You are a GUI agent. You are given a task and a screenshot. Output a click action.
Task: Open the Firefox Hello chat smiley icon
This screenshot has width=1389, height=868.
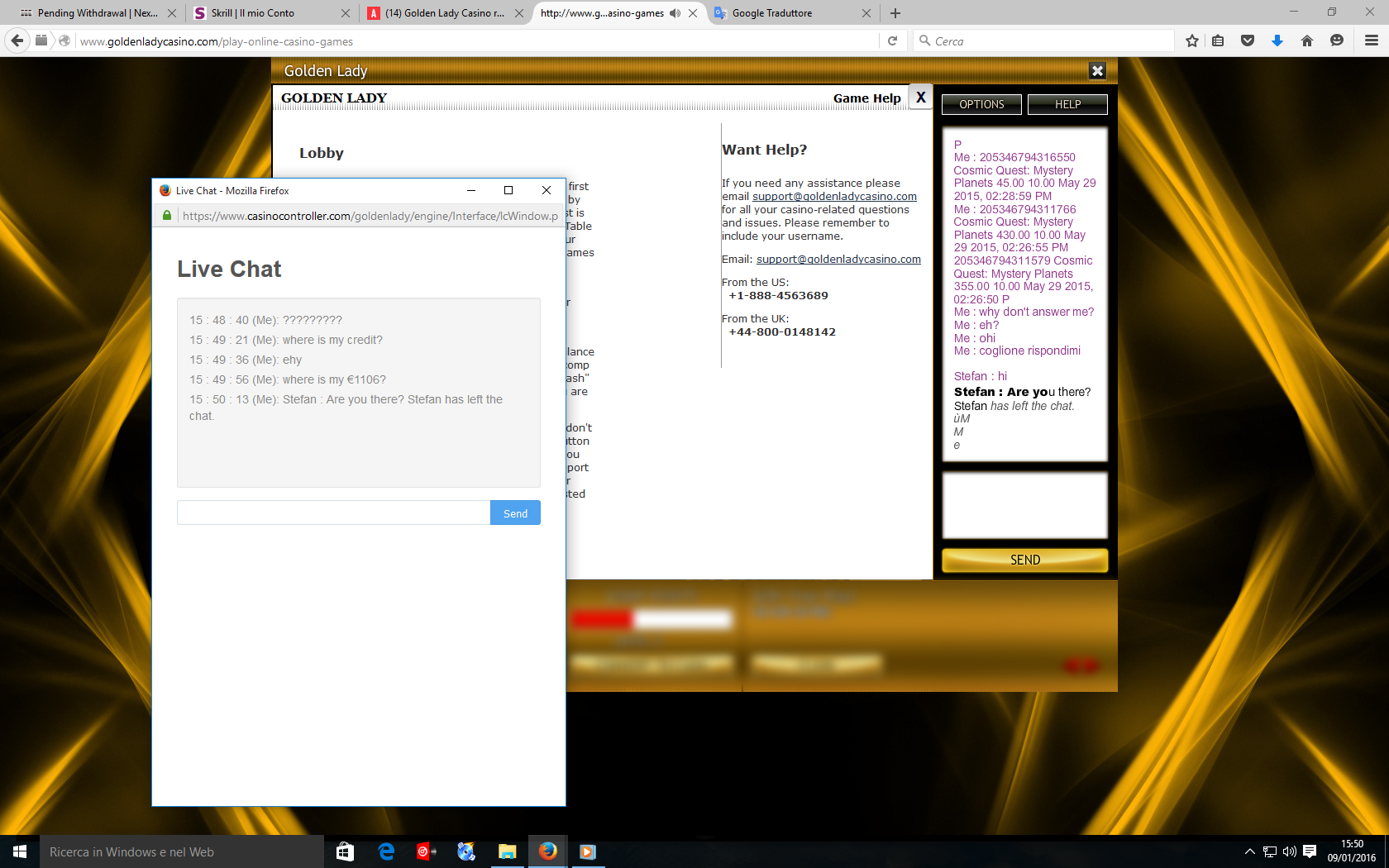(x=1337, y=41)
